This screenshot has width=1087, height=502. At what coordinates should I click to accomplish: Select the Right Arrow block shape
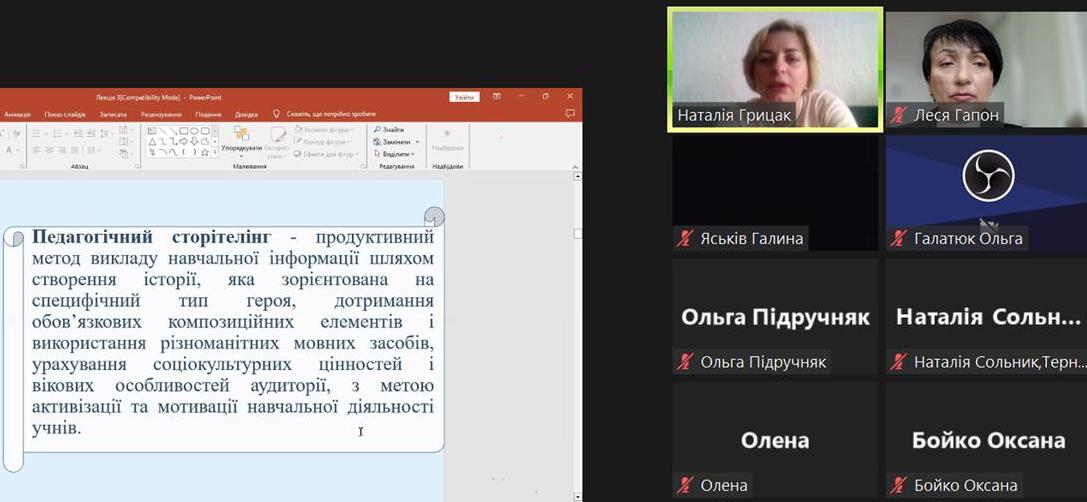click(184, 141)
